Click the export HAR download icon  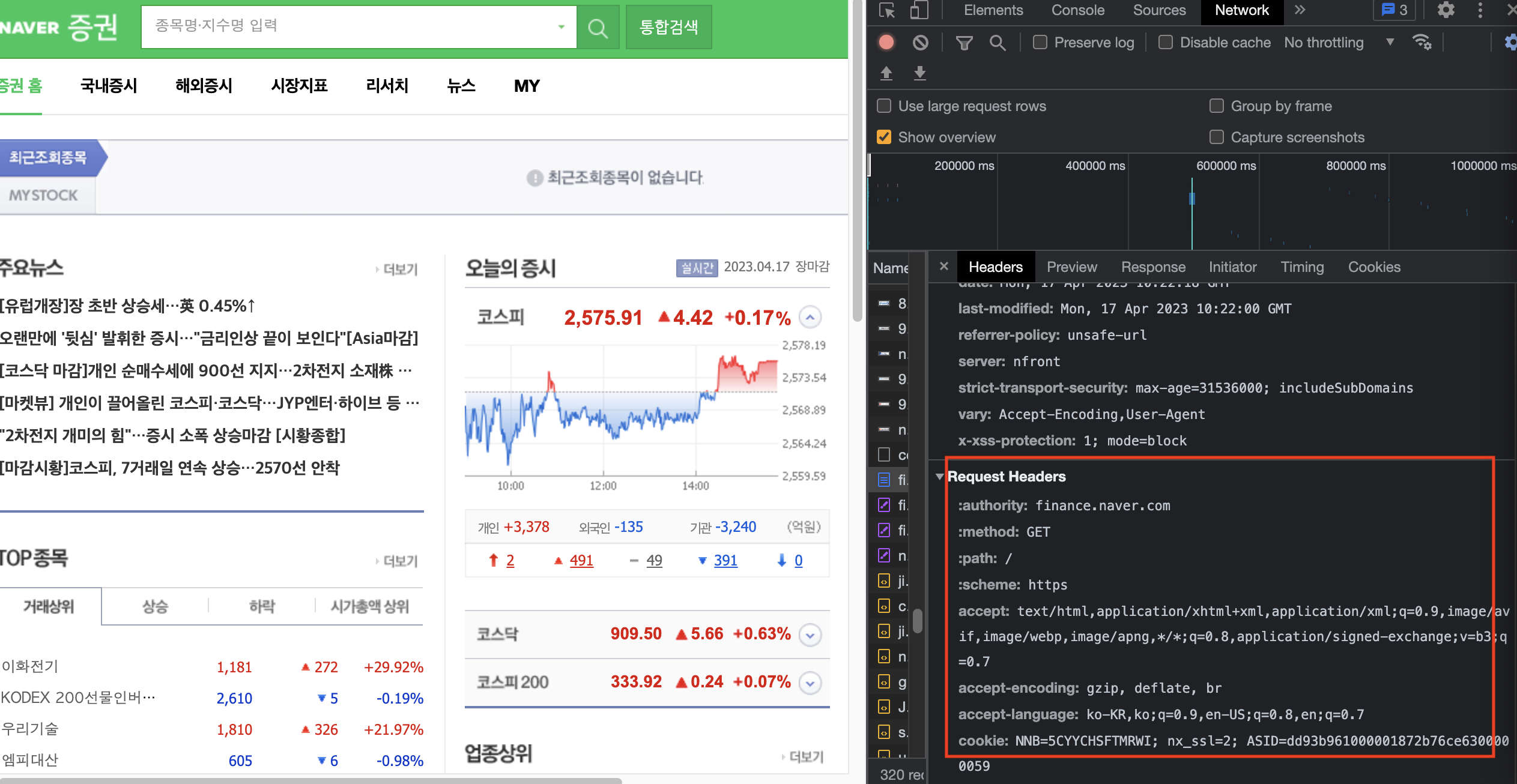tap(919, 73)
